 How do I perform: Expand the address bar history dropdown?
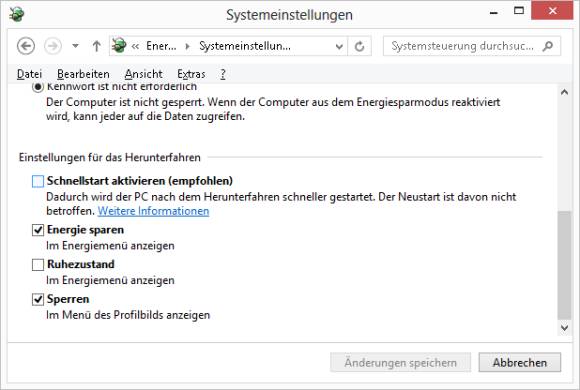(x=339, y=47)
